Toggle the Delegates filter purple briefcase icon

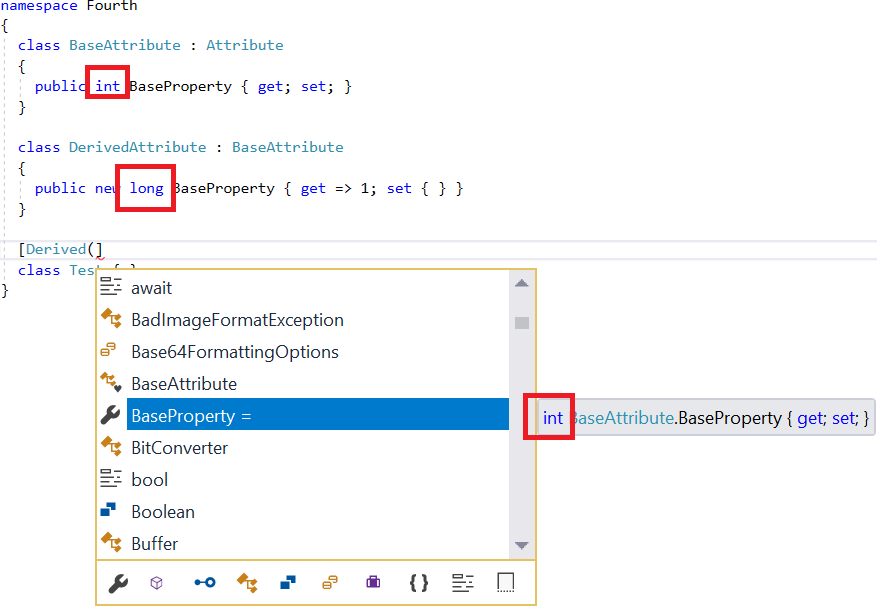tap(373, 582)
